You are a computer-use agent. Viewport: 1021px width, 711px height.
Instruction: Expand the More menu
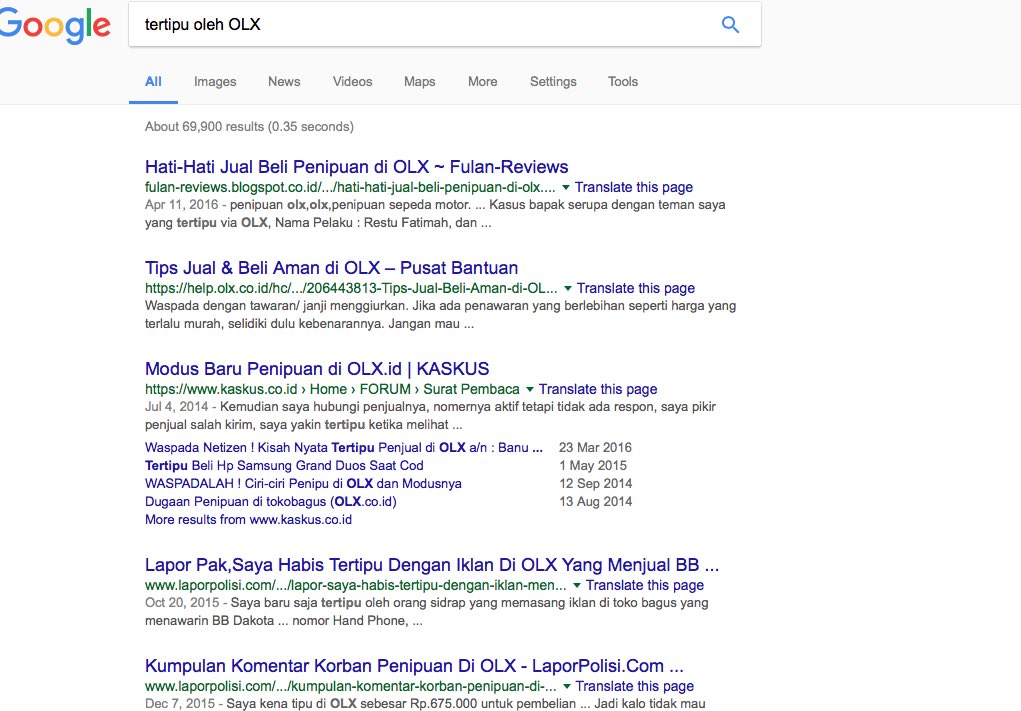(483, 81)
